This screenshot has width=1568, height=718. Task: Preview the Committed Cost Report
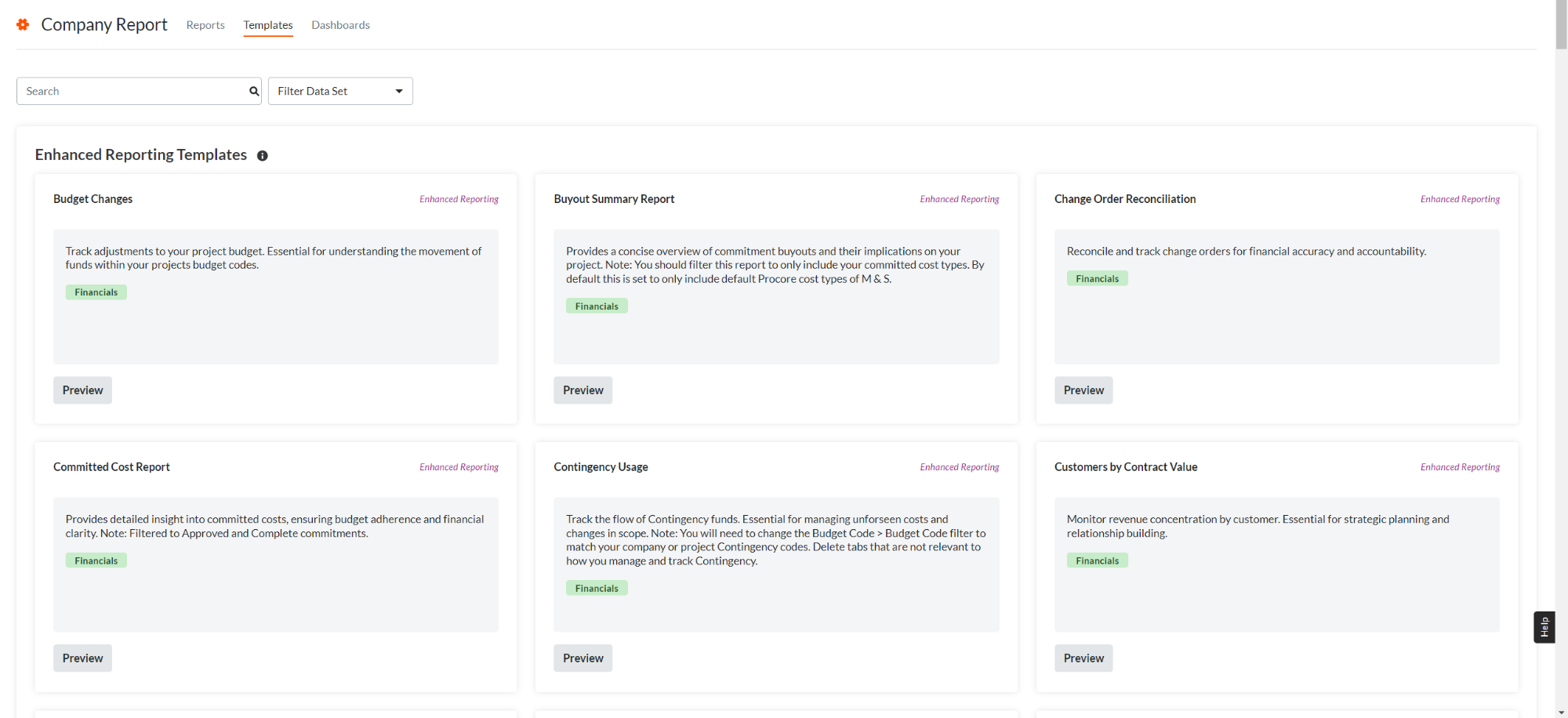click(x=82, y=658)
